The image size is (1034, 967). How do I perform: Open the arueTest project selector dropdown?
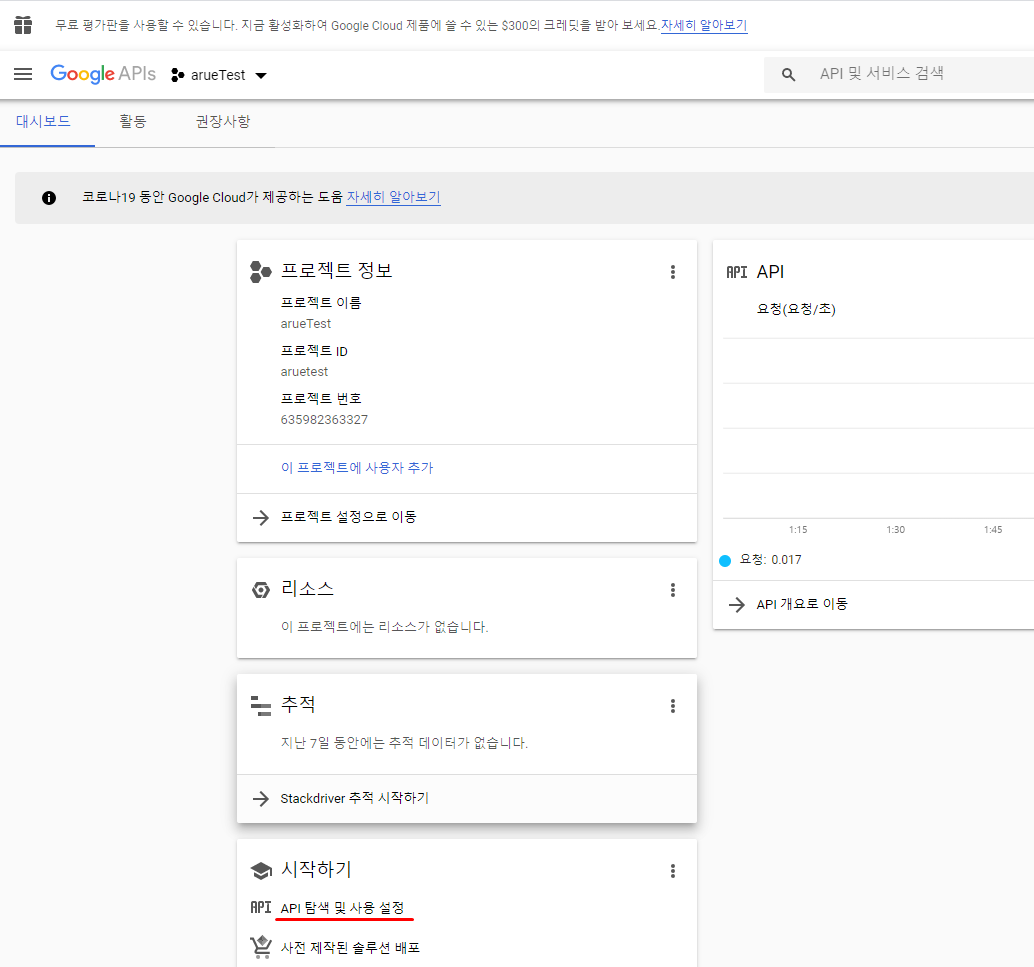[x=219, y=75]
